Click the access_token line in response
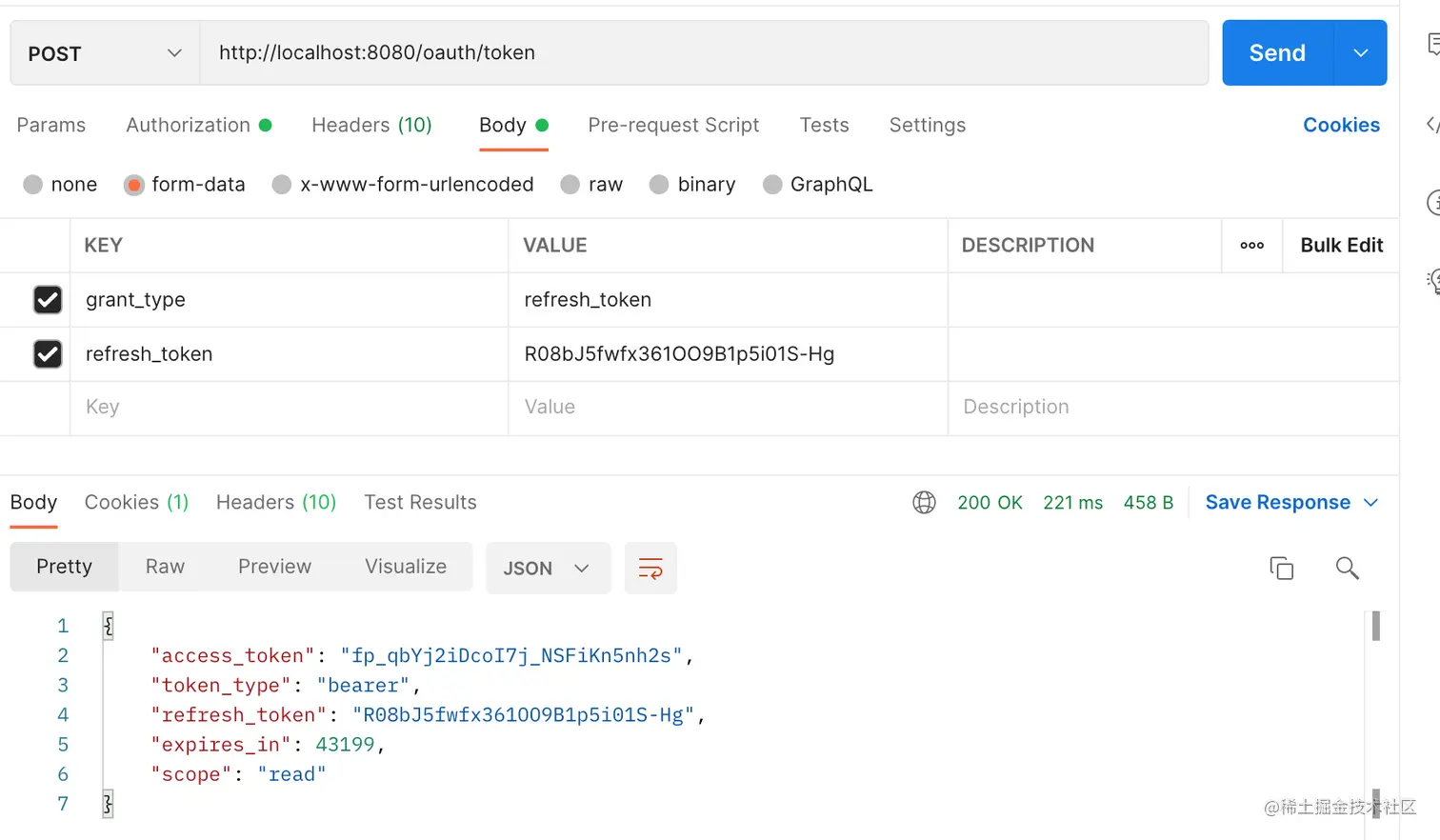The width and height of the screenshot is (1440, 840). 422,656
